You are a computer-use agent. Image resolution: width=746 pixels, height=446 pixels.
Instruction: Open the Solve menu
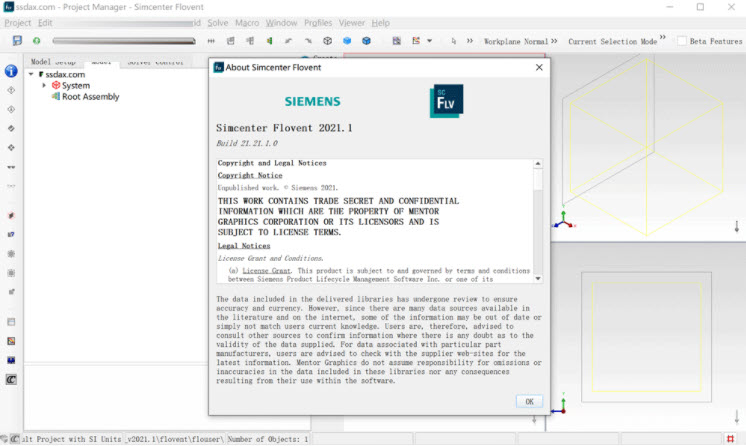pyautogui.click(x=218, y=22)
